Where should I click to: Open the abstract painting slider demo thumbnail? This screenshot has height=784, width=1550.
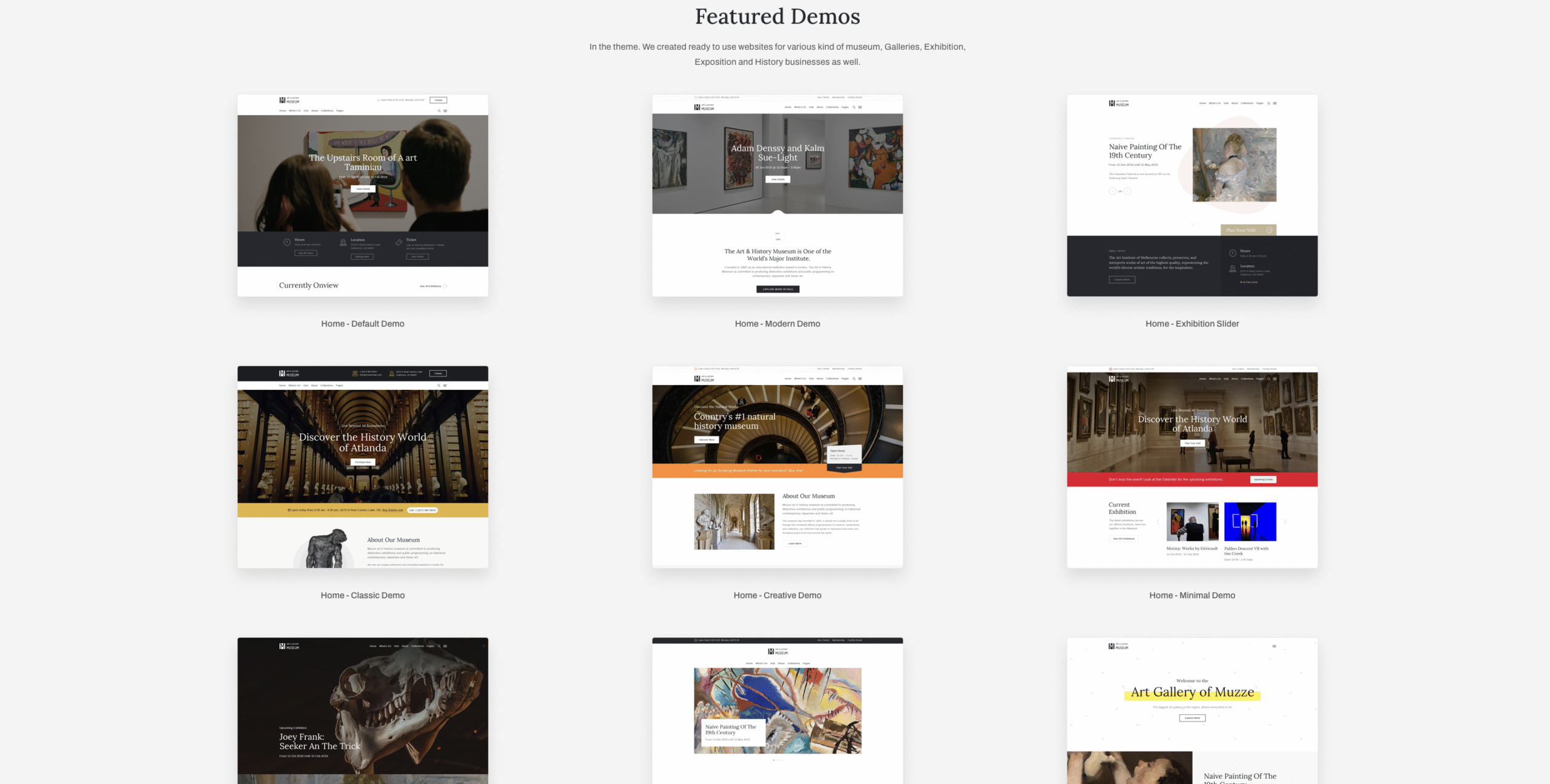tap(777, 711)
